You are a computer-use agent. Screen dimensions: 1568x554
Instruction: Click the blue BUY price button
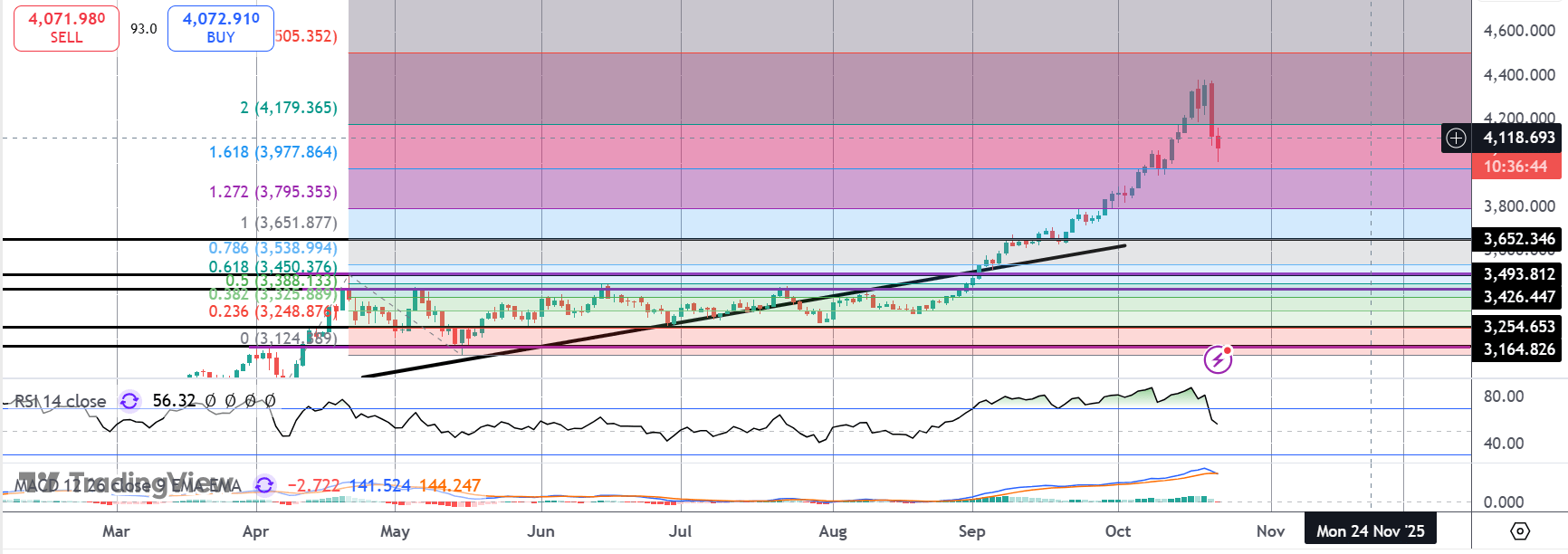click(220, 27)
